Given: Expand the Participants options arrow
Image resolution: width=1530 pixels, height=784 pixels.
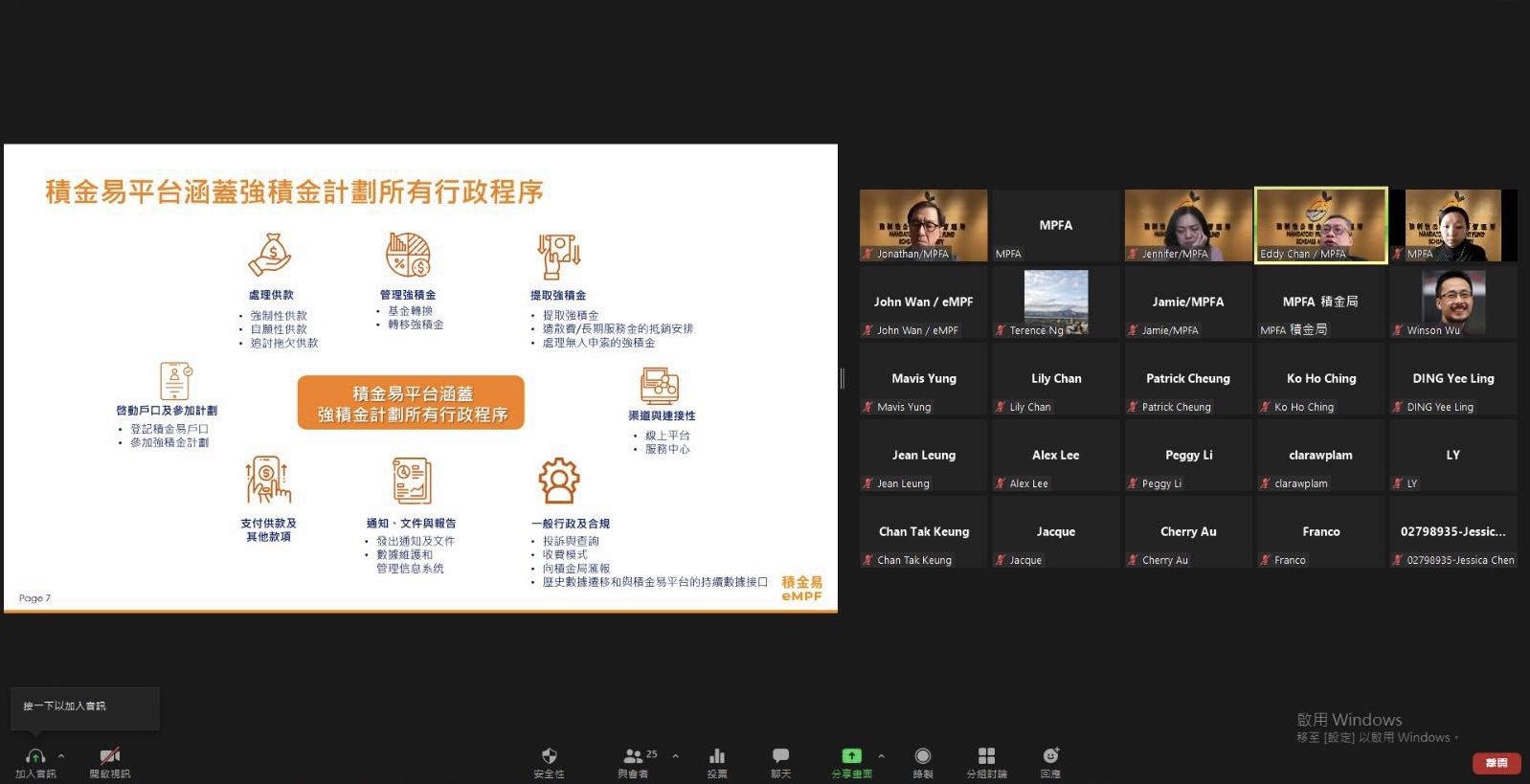Looking at the screenshot, I should [676, 756].
